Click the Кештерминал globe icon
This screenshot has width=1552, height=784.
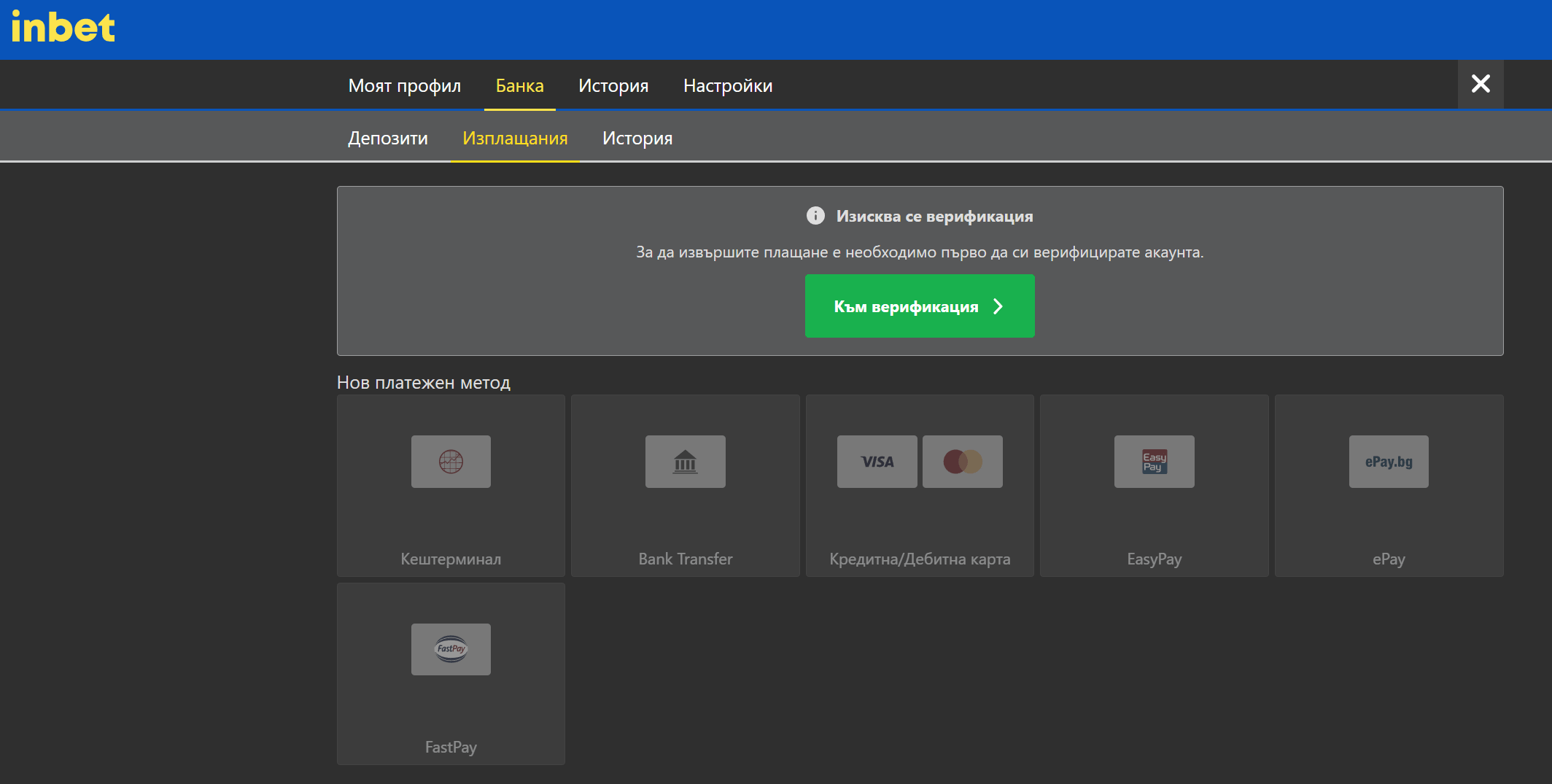[451, 462]
